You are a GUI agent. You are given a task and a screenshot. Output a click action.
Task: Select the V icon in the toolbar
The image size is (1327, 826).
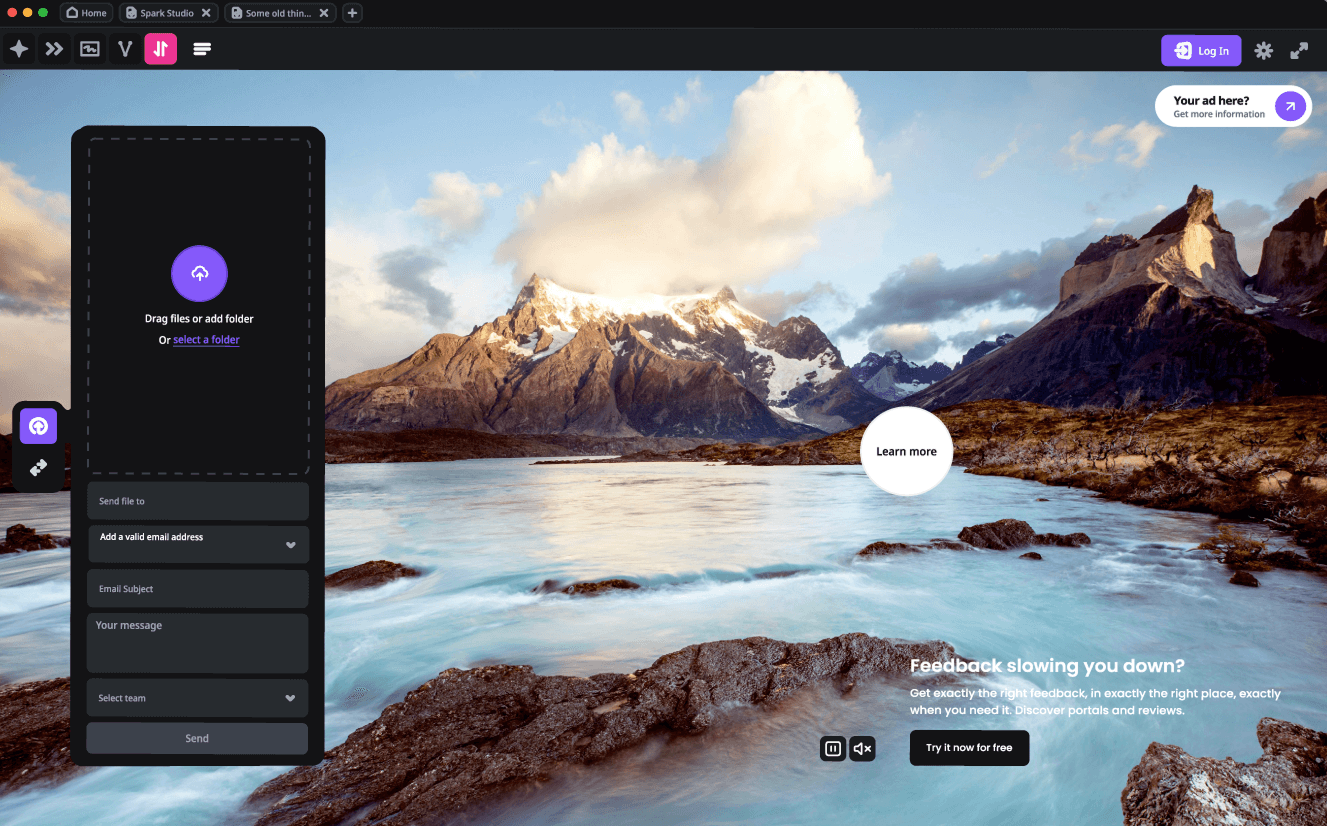tap(124, 49)
